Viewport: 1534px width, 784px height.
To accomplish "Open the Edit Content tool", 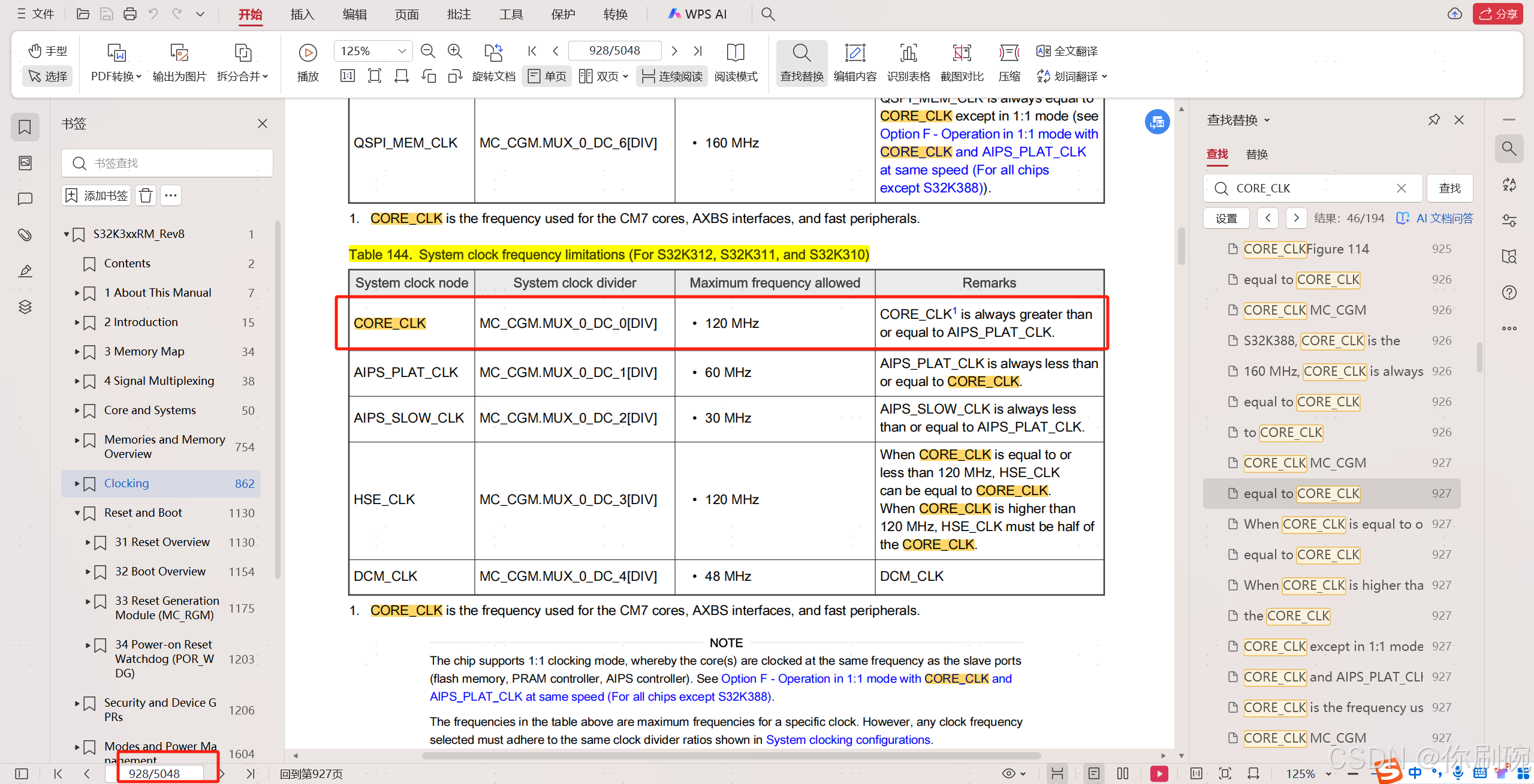I will click(855, 53).
